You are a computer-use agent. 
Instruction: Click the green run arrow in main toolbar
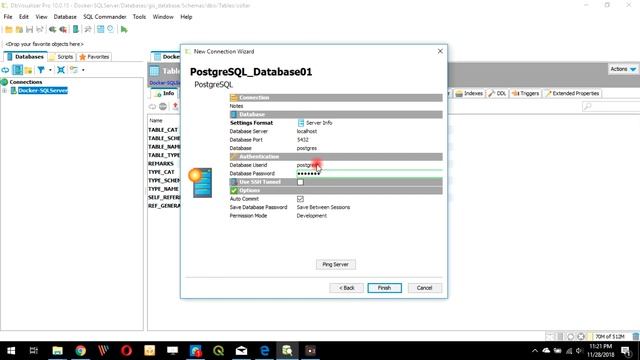click(124, 29)
